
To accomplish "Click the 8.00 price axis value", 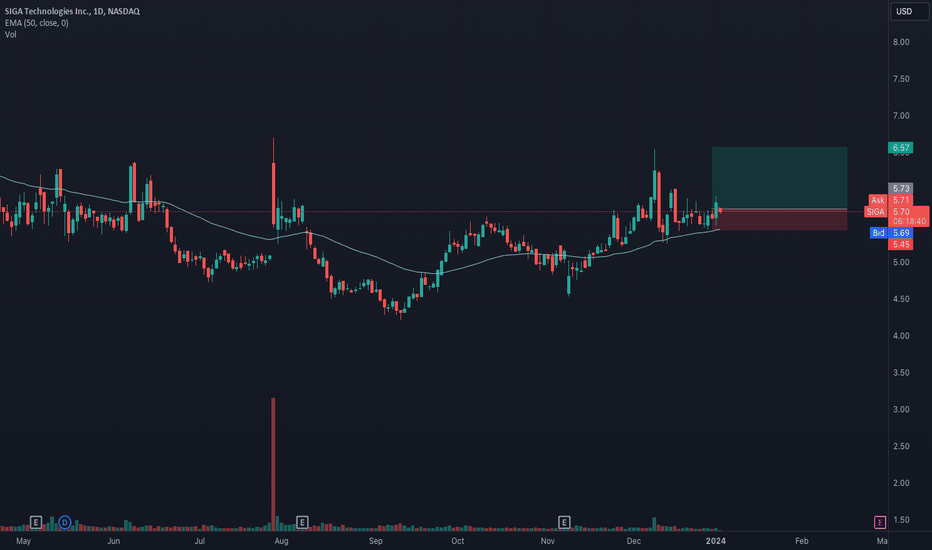I will pyautogui.click(x=901, y=42).
